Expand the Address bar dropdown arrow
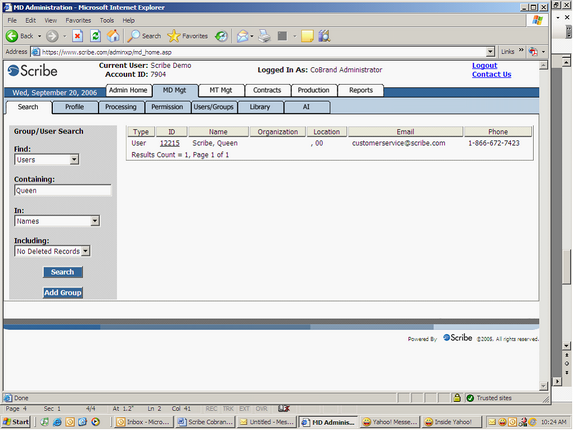Viewport: 573px width, 430px height. pos(490,52)
